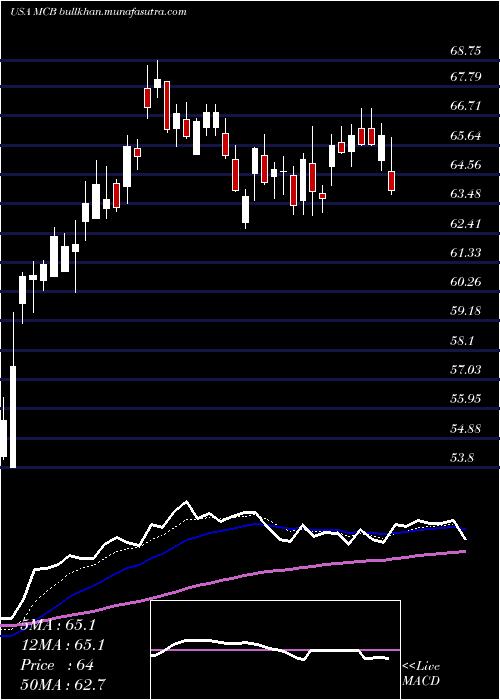Select the 64.56 price axis label
Image resolution: width=500 pixels, height=700 pixels.
[x=466, y=165]
